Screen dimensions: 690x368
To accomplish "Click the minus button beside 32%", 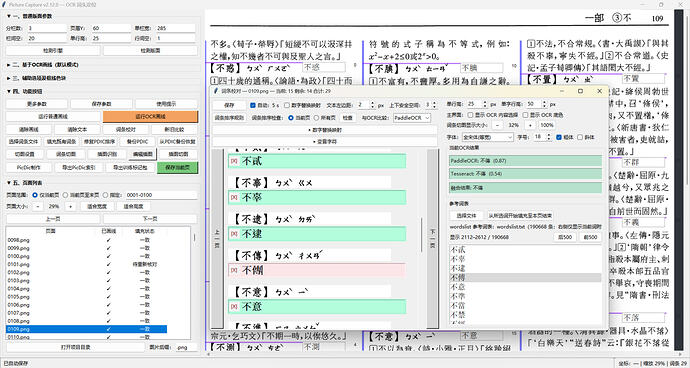I will tap(497, 125).
